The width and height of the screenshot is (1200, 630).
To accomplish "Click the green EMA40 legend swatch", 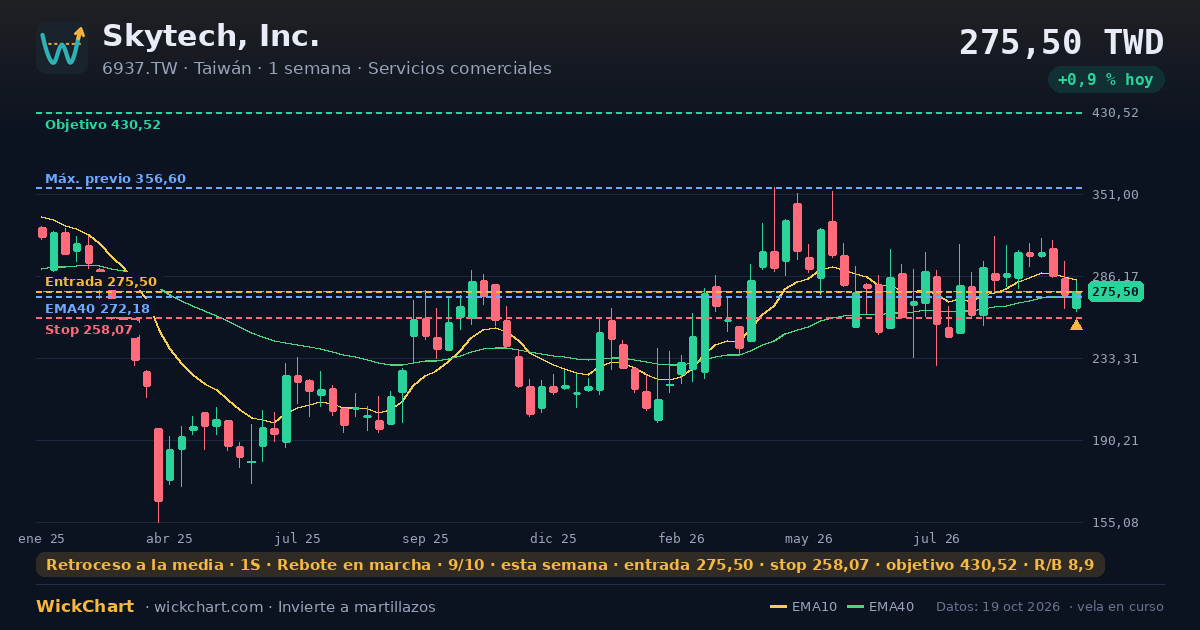I will pyautogui.click(x=855, y=607).
